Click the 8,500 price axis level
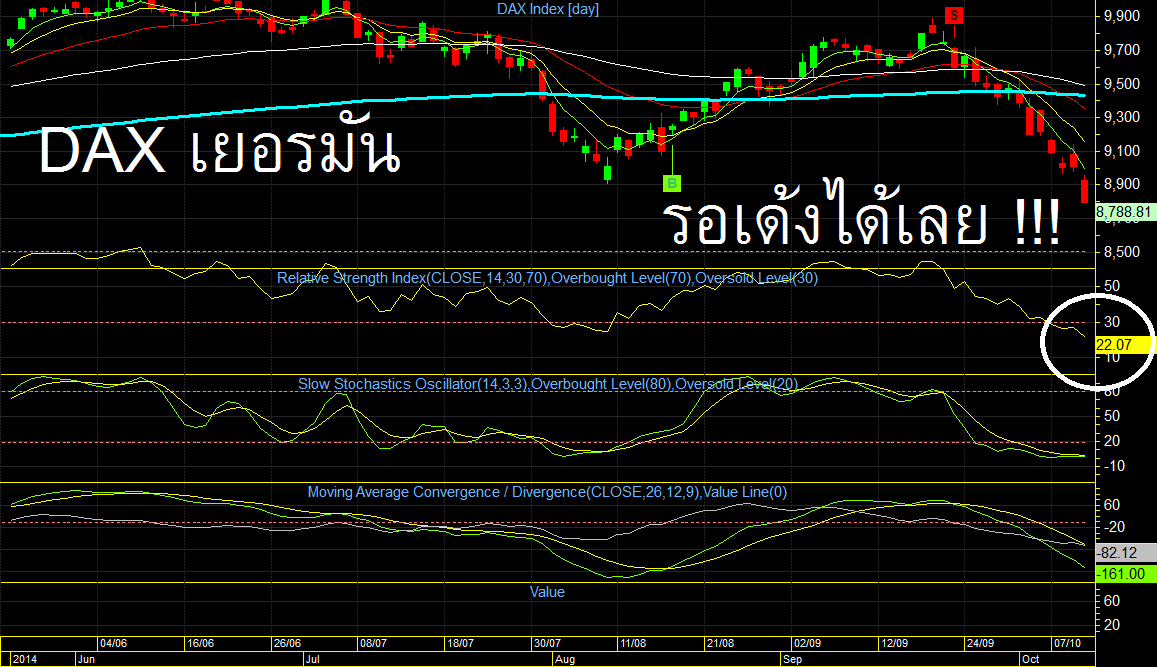Viewport: 1157px width, 667px height. pos(1122,252)
